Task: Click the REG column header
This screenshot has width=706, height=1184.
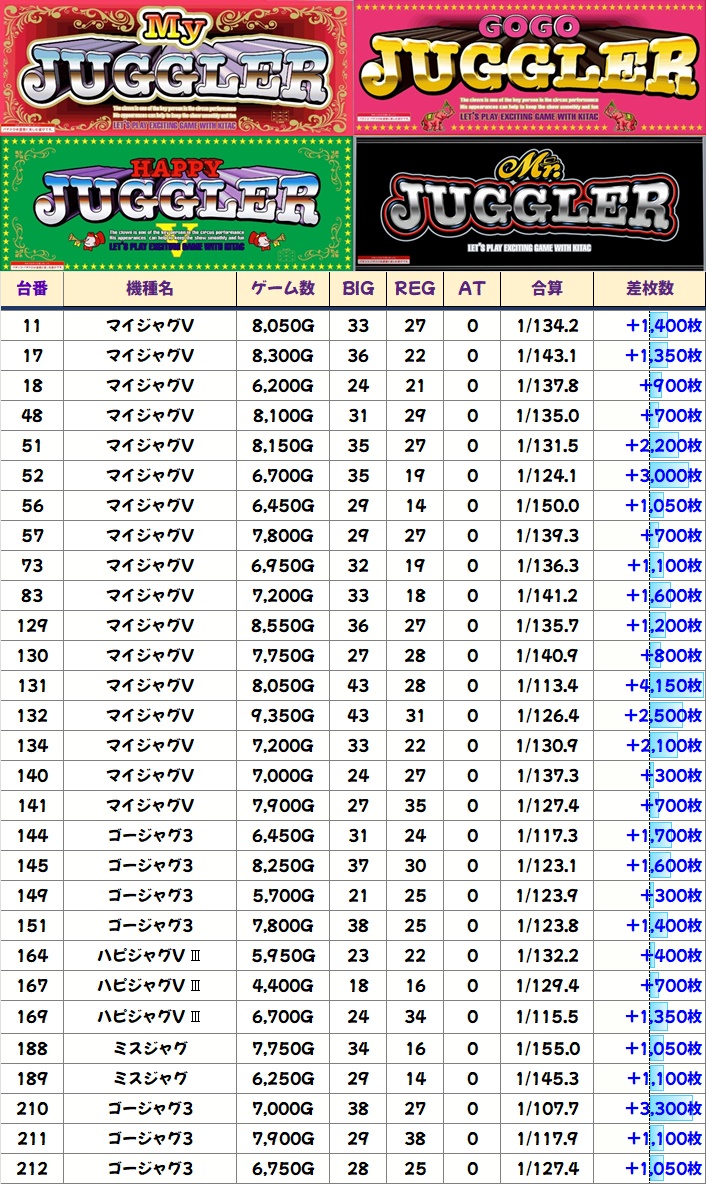Action: [415, 288]
